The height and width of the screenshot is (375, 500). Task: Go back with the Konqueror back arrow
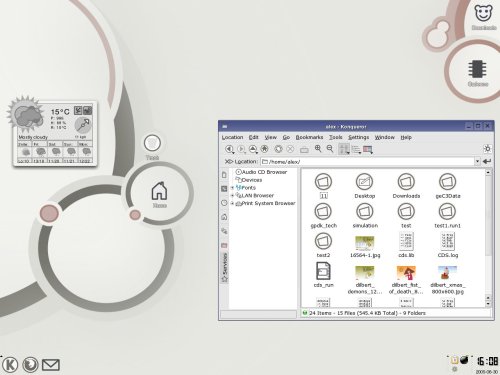point(229,149)
